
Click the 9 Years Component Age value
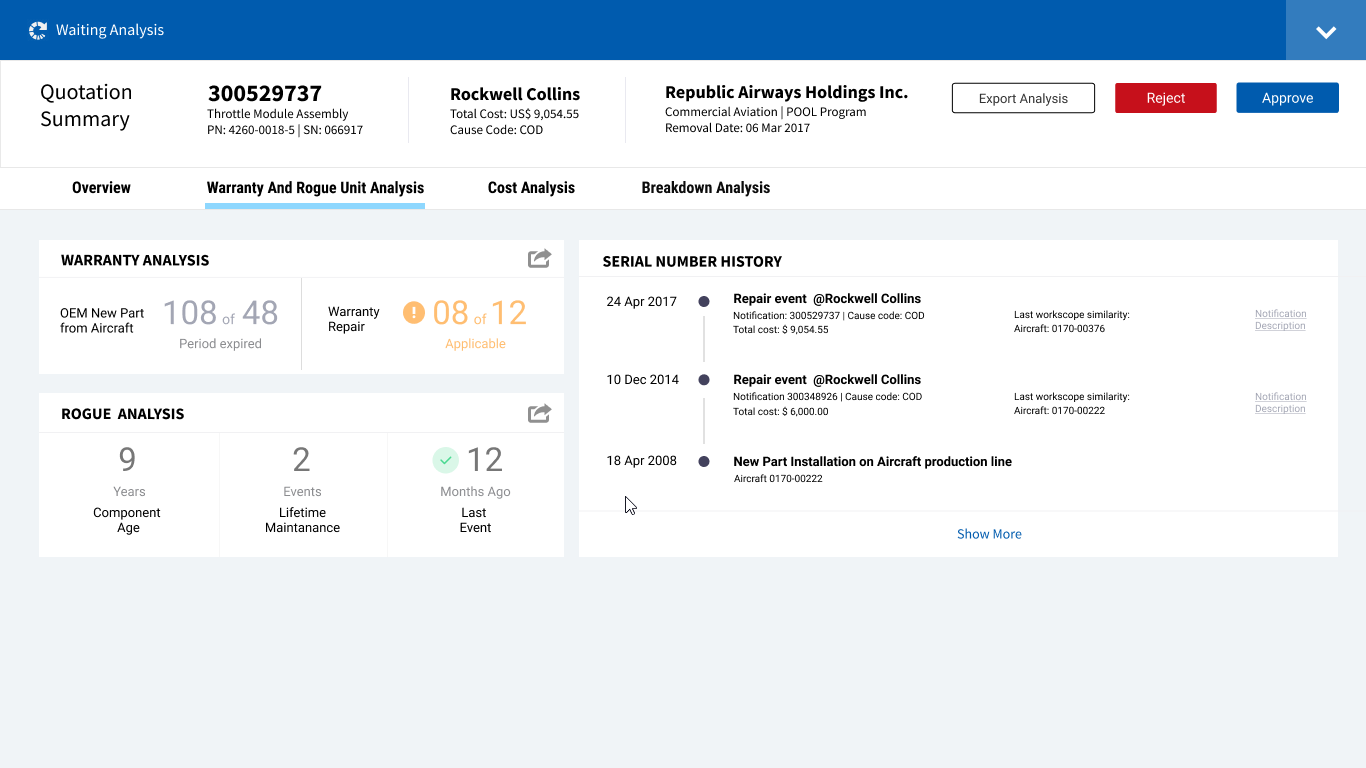pos(127,460)
